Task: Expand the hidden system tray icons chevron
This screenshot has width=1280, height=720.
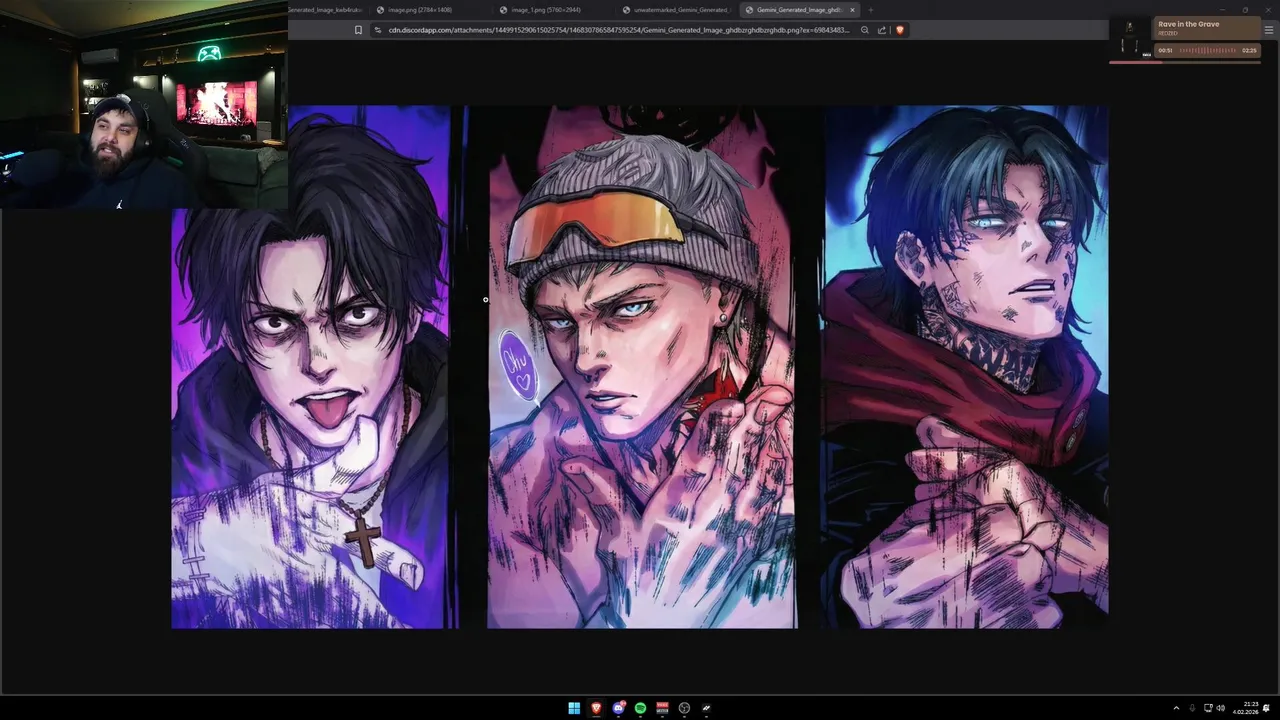Action: point(1176,708)
